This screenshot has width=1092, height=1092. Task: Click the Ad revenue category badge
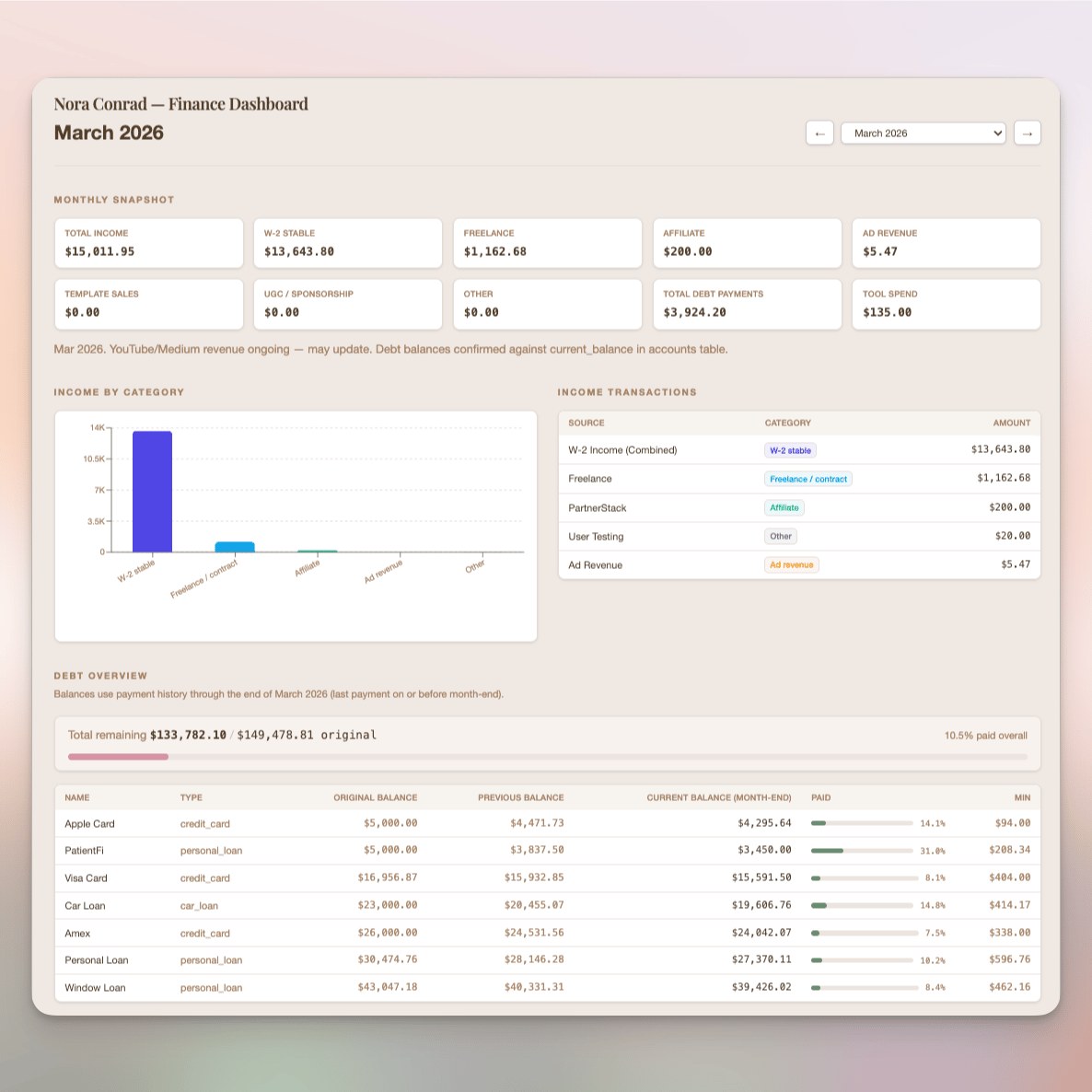791,564
